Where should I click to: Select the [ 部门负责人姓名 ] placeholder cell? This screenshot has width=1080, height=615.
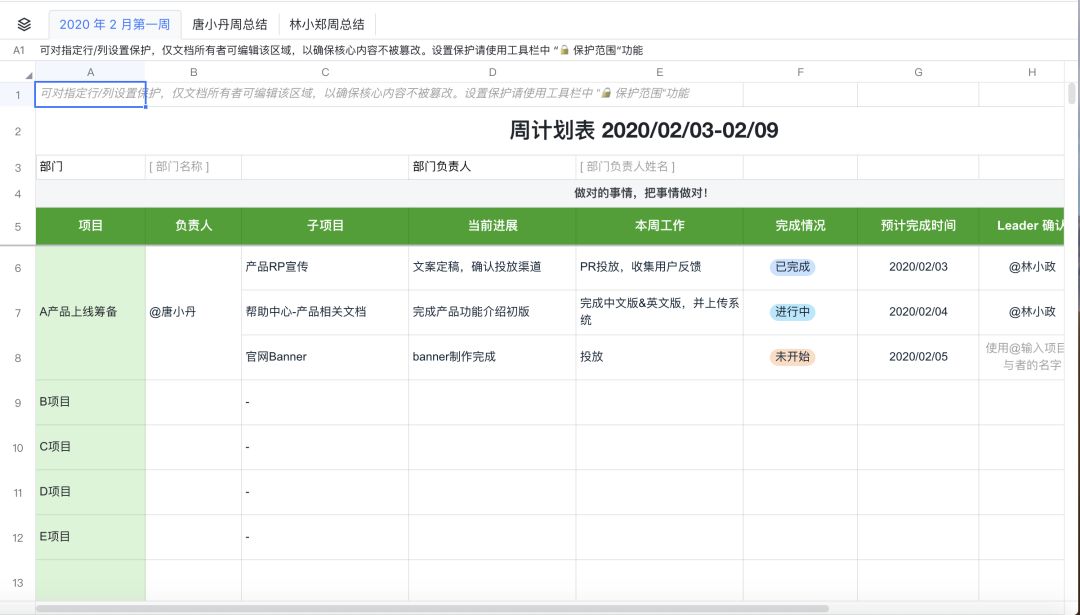point(659,167)
